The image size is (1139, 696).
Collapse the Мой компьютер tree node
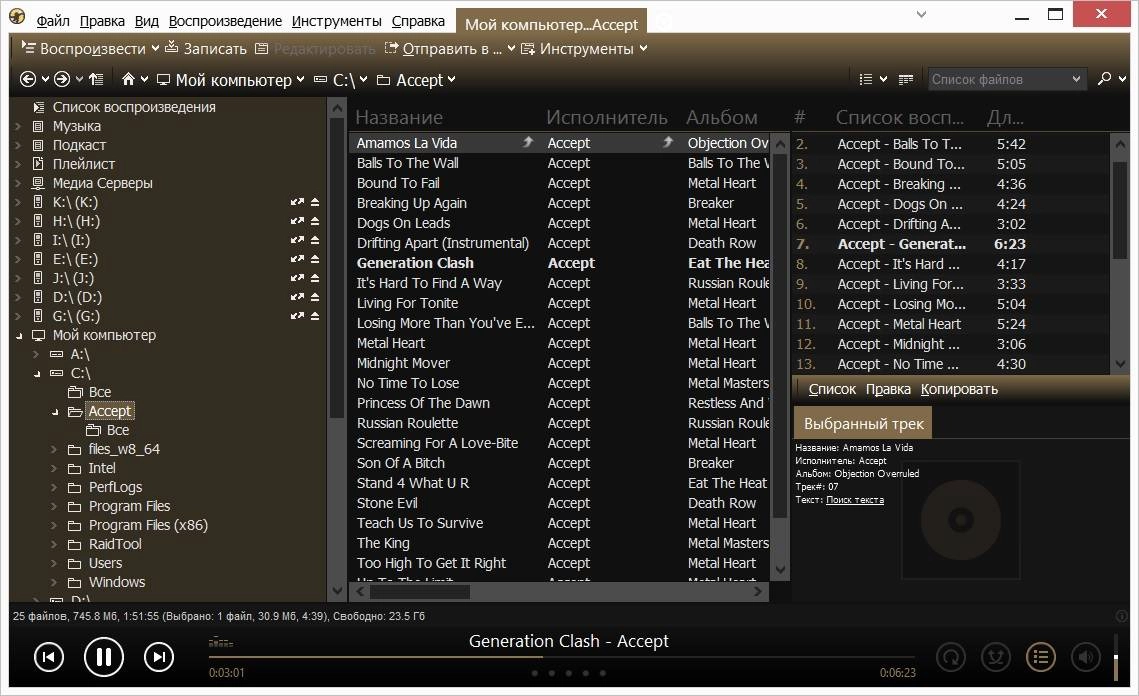click(19, 336)
